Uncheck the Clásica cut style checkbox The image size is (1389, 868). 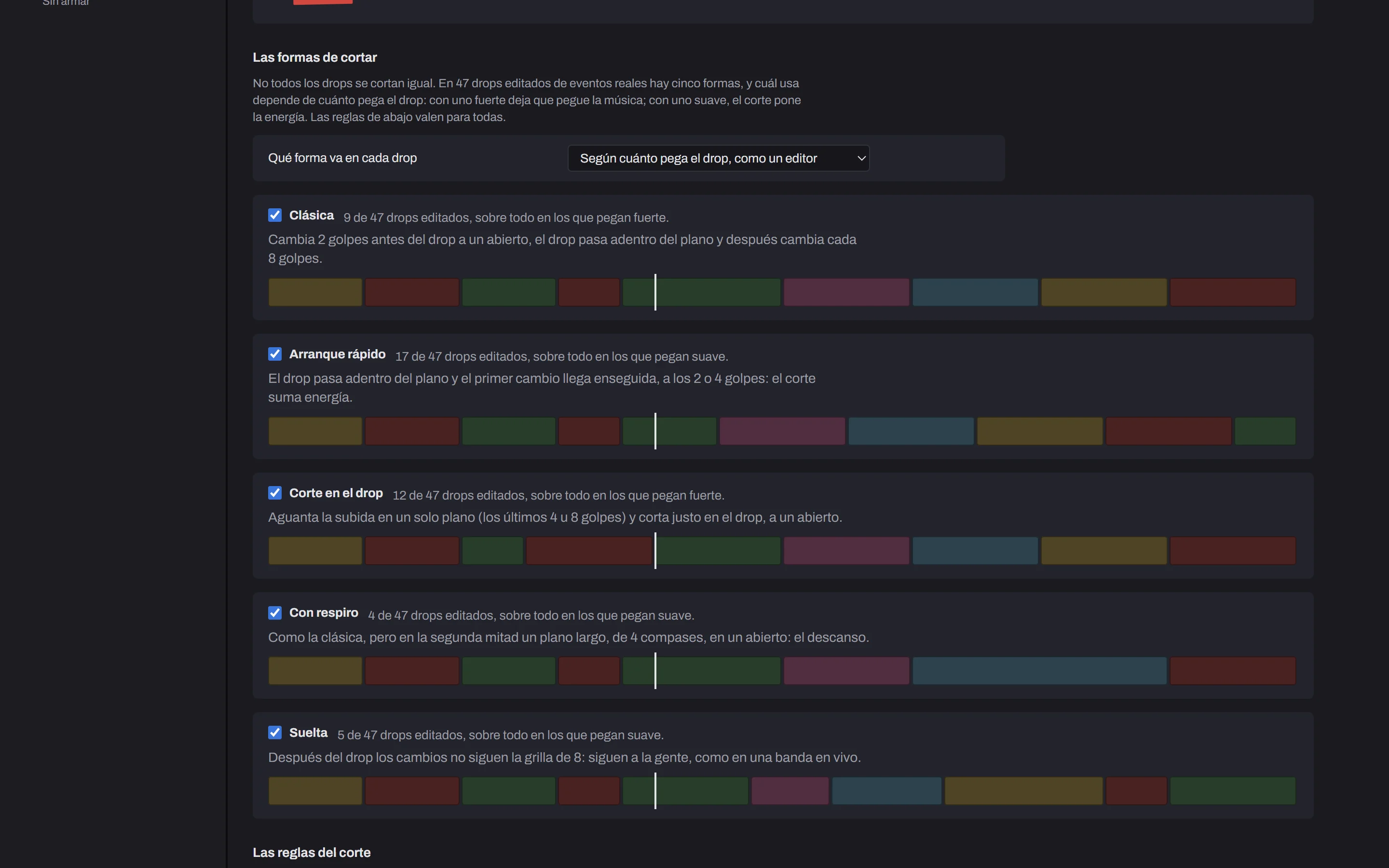point(275,215)
